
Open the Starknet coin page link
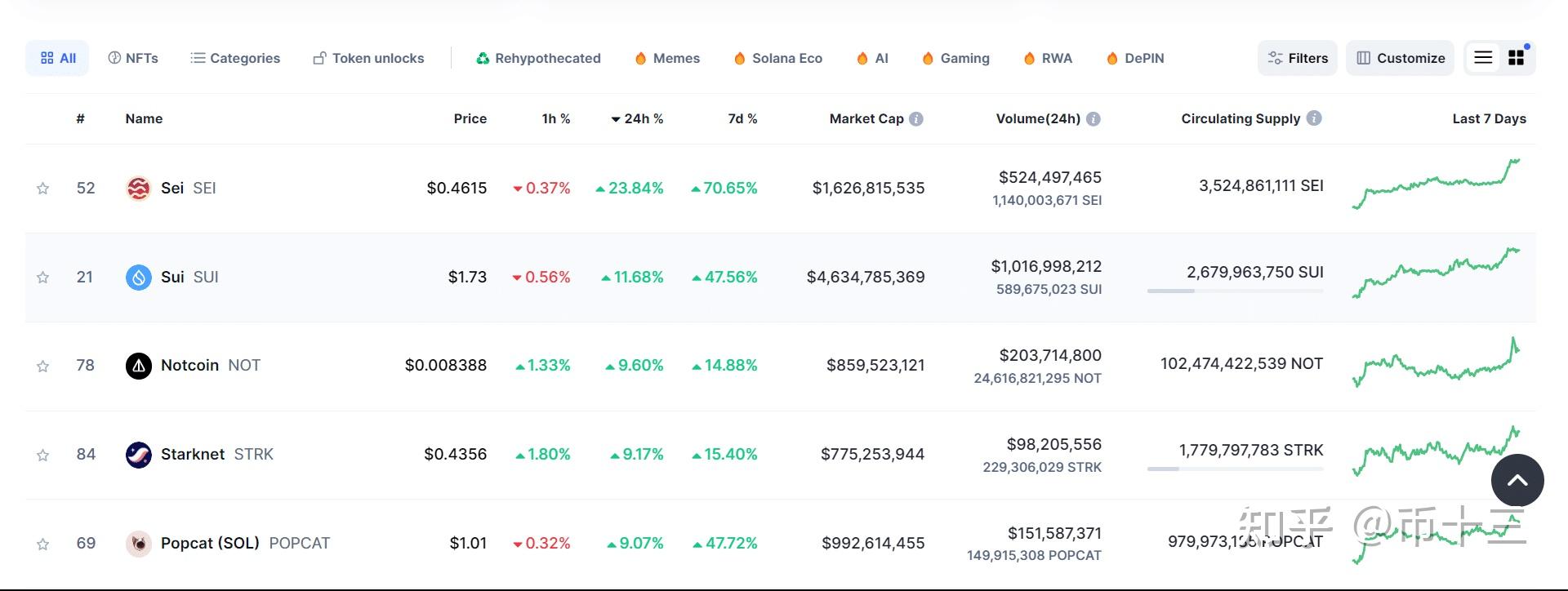(193, 455)
